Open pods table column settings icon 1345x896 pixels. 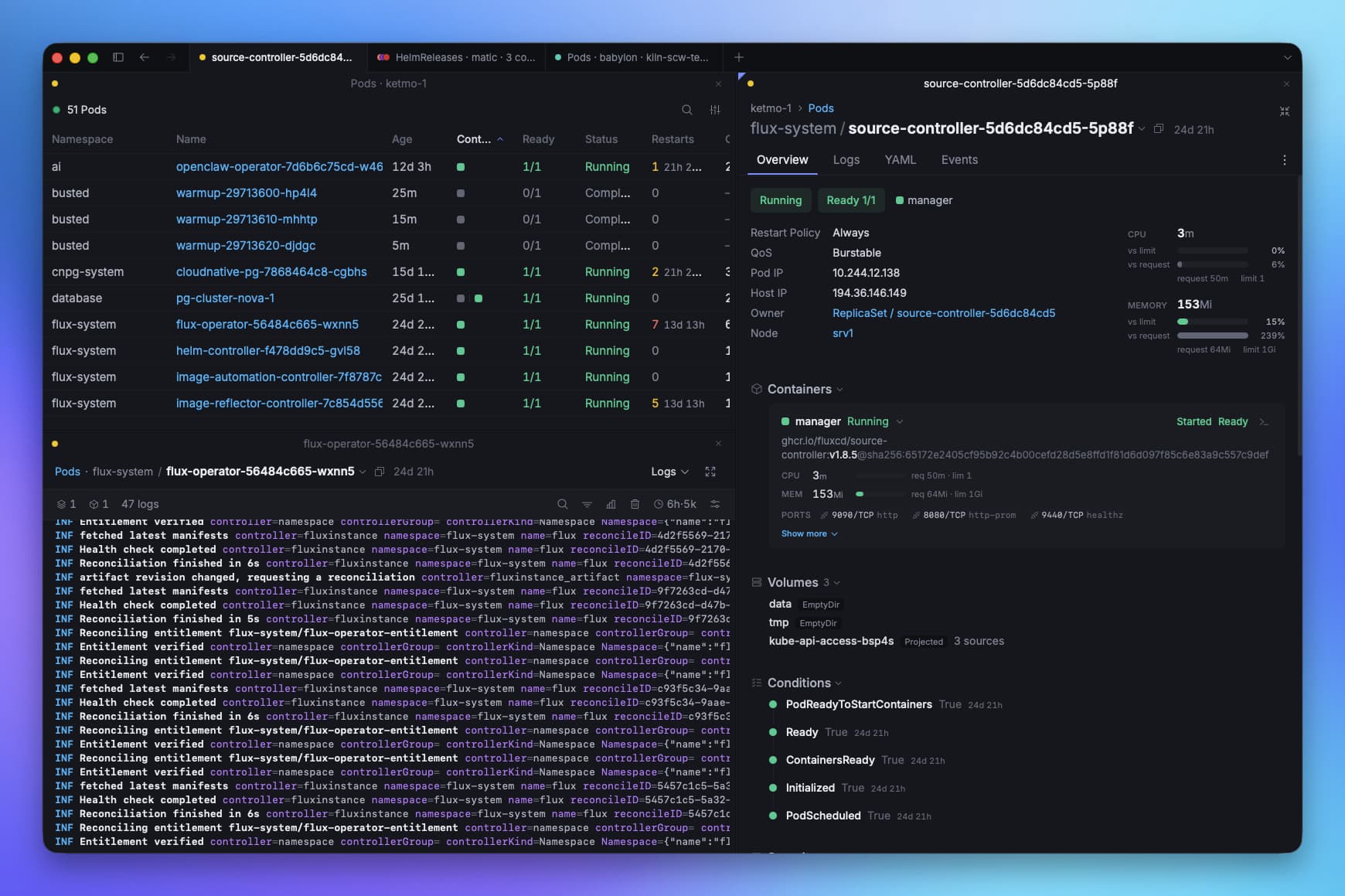pyautogui.click(x=715, y=110)
